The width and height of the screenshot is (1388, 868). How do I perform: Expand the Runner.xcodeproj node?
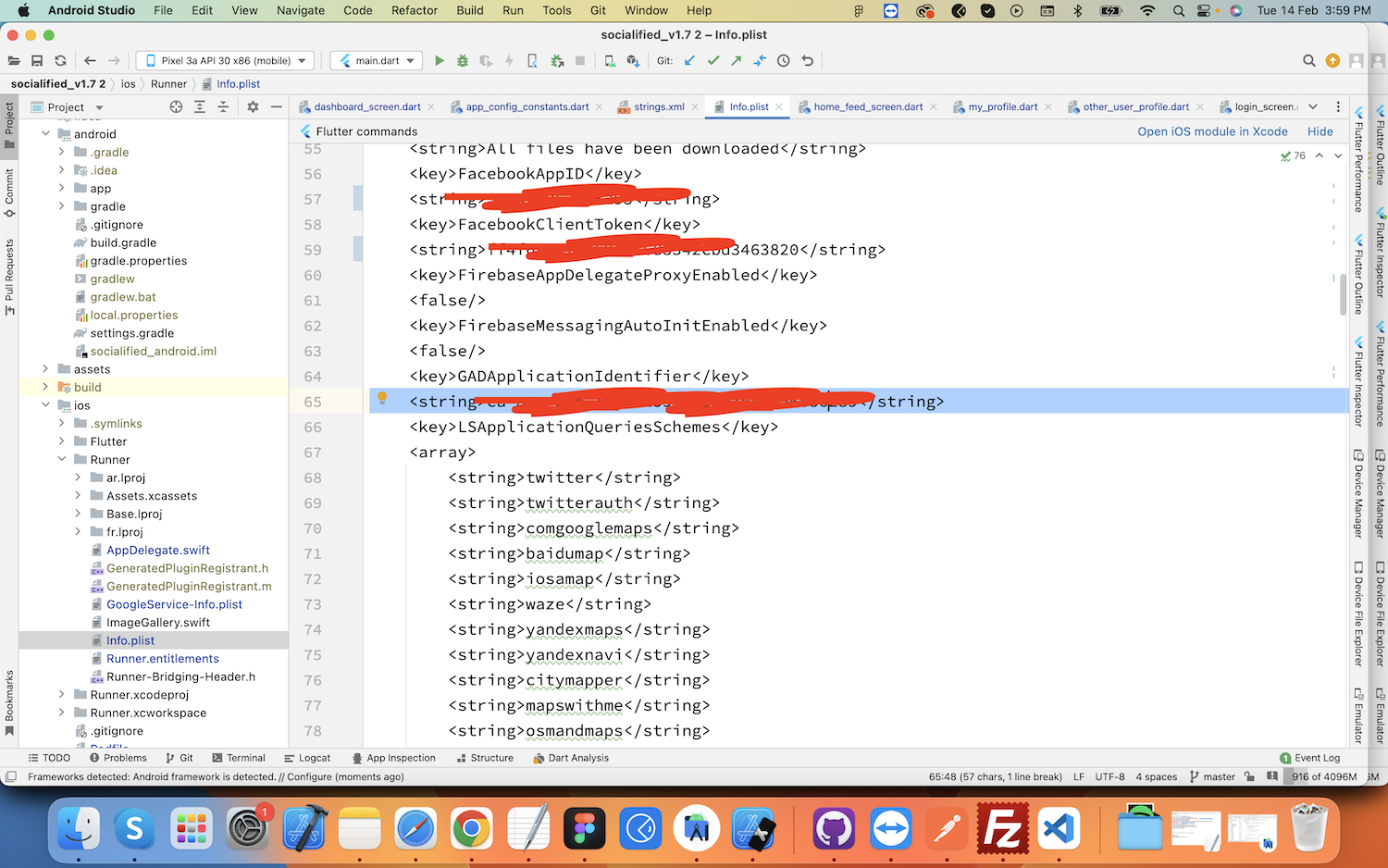click(62, 695)
